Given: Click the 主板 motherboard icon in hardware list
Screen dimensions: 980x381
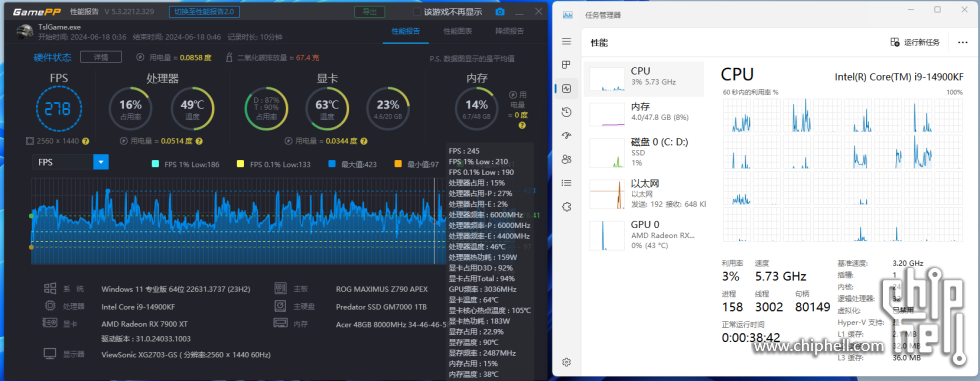Looking at the screenshot, I should click(281, 288).
